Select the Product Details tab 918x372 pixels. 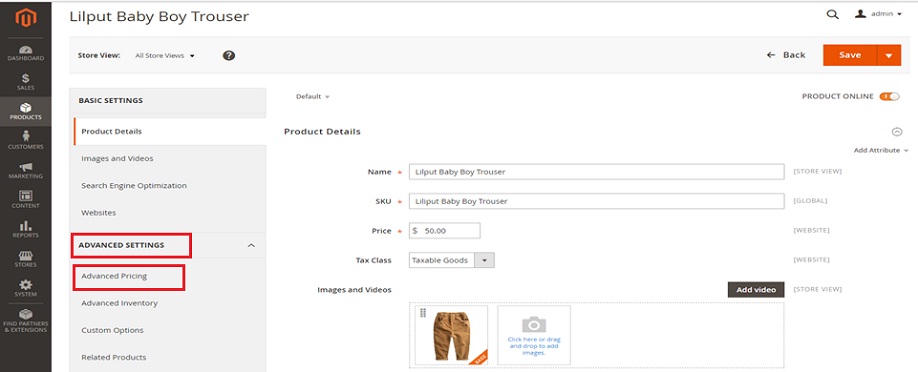(x=170, y=132)
